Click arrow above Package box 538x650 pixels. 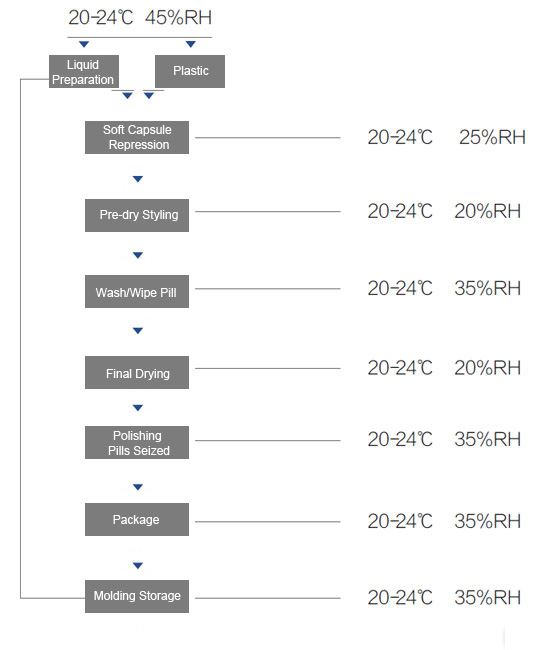(138, 487)
